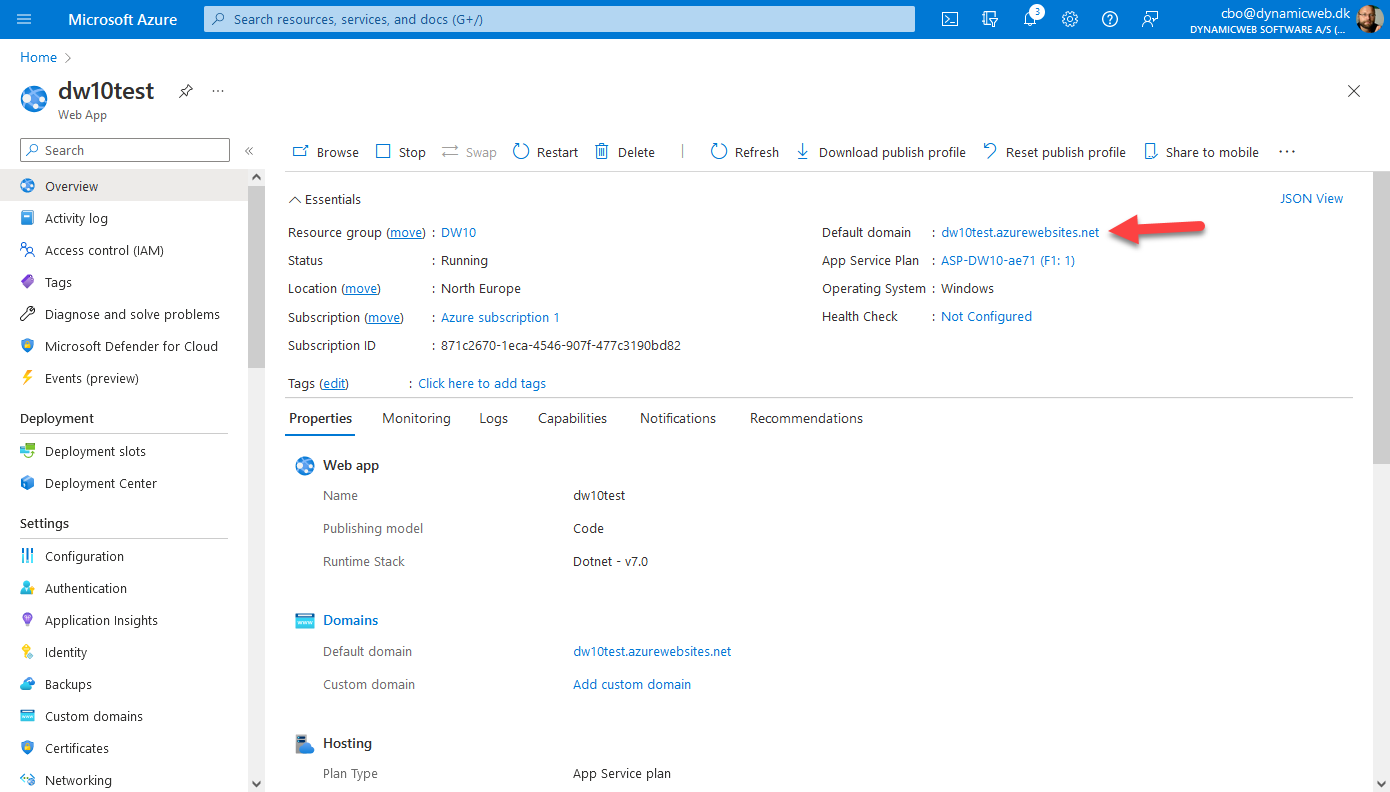
Task: Open the Feedback icon in the top bar
Action: click(1150, 19)
